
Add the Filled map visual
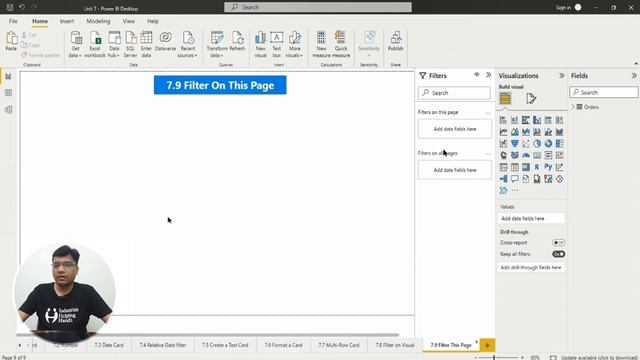coord(515,156)
